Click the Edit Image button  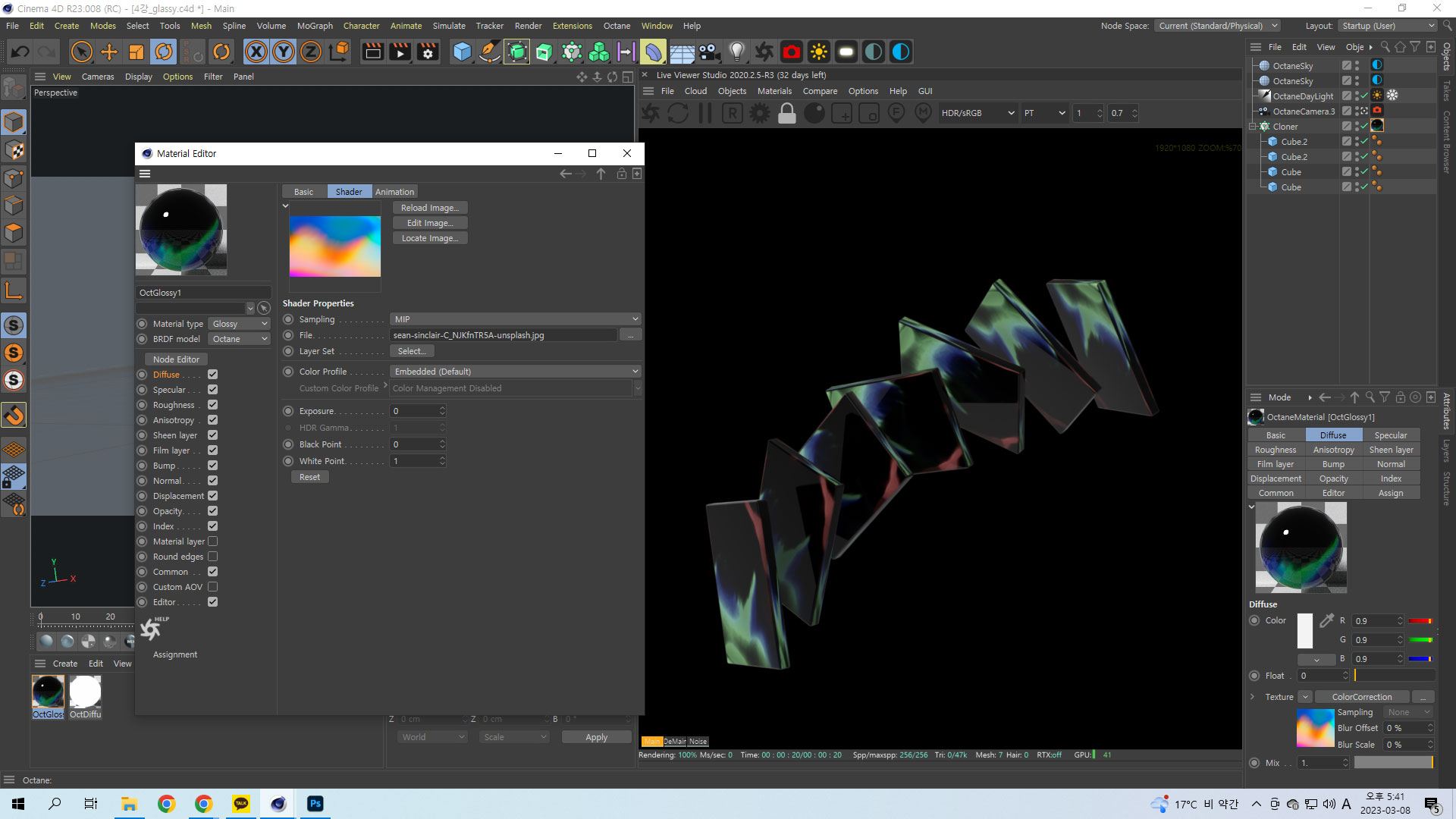(430, 223)
